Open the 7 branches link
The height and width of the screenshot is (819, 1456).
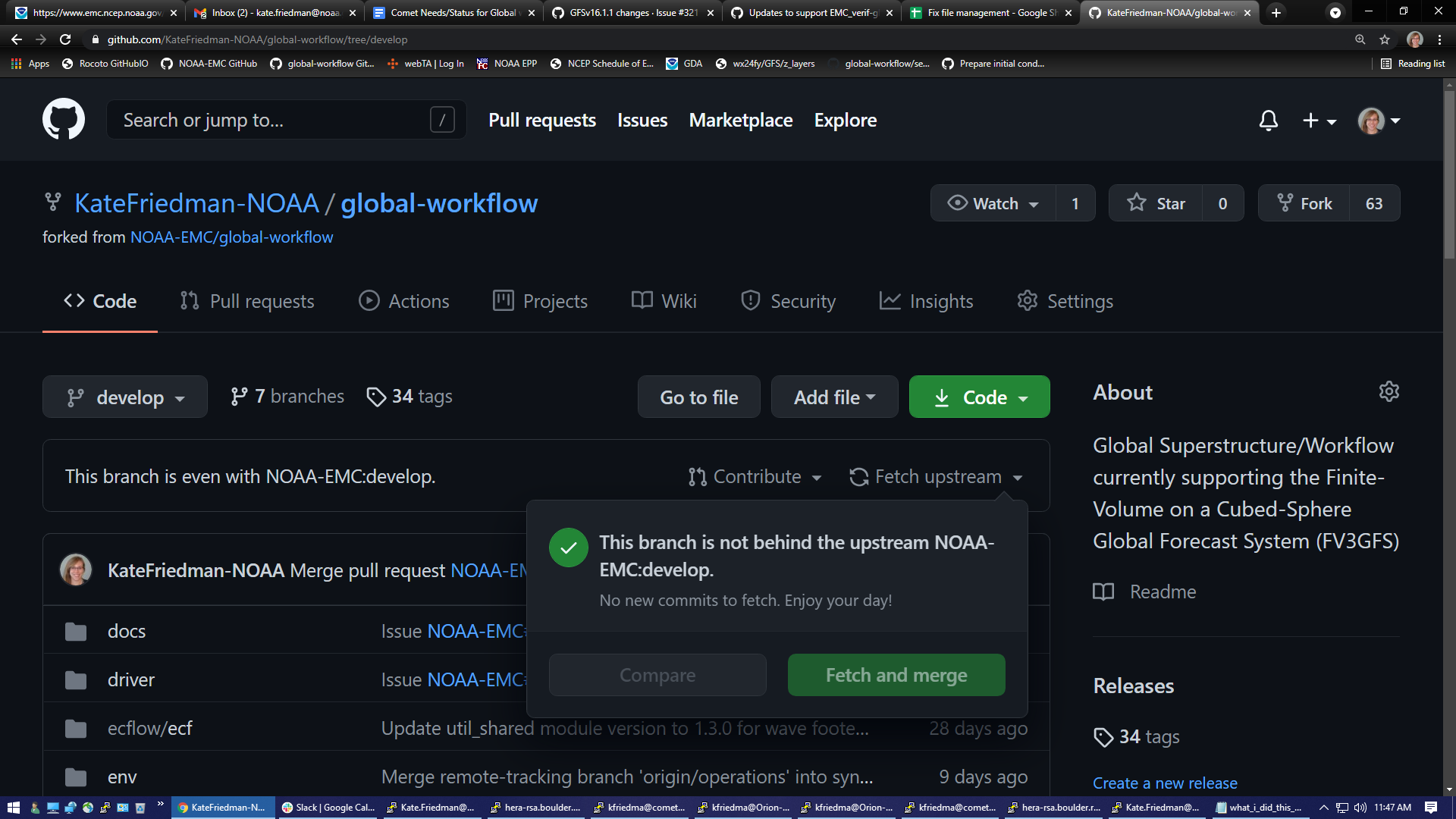tap(287, 397)
